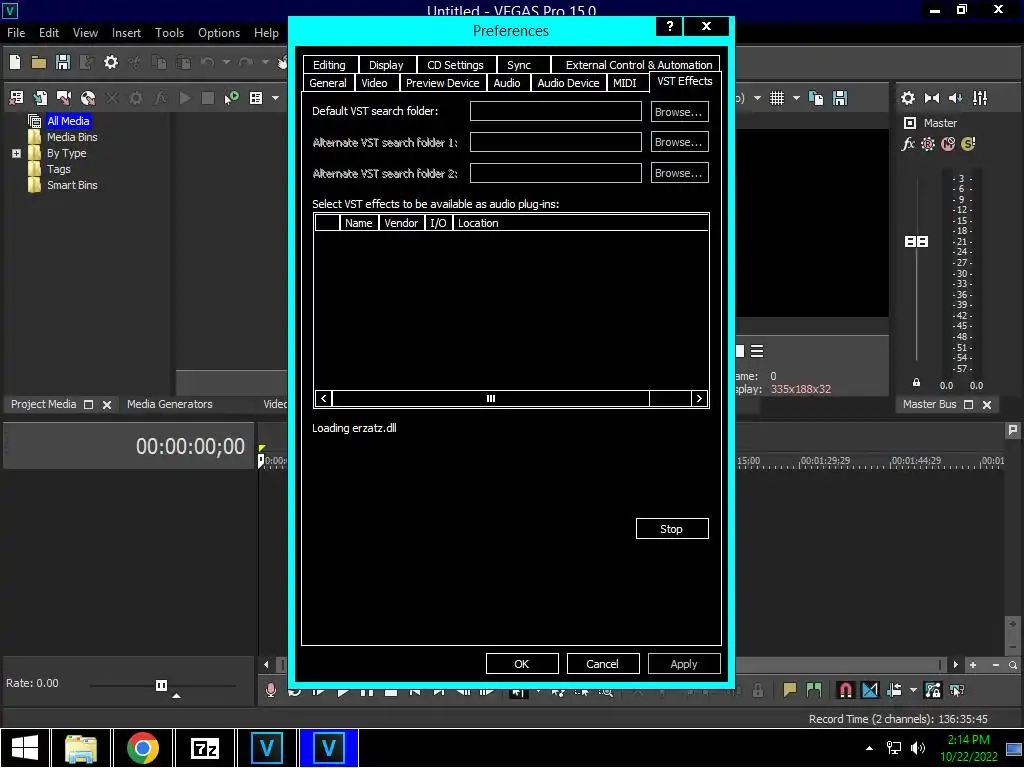Open the mixing console faders icon
Viewport: 1024px width, 768px height.
tap(980, 98)
